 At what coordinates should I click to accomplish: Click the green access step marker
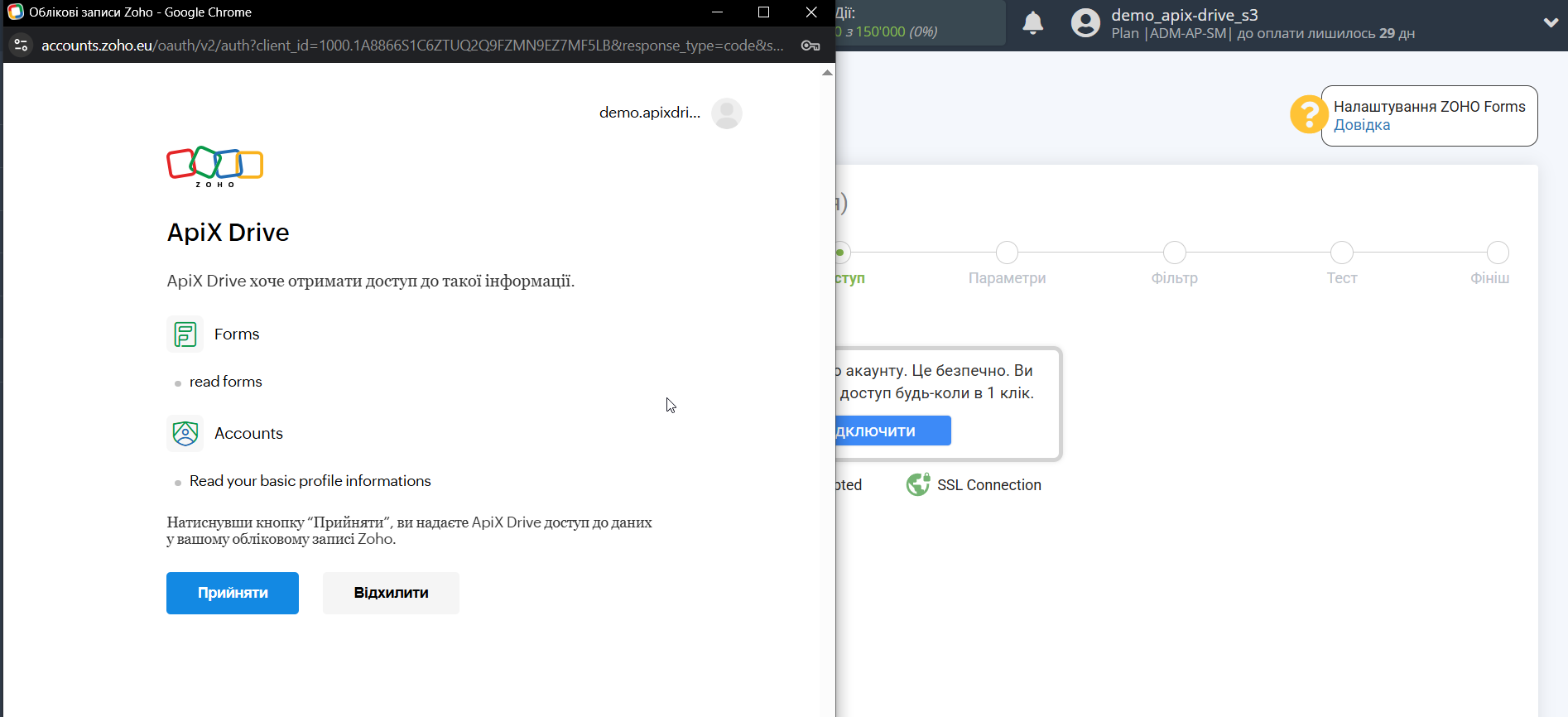coord(840,253)
